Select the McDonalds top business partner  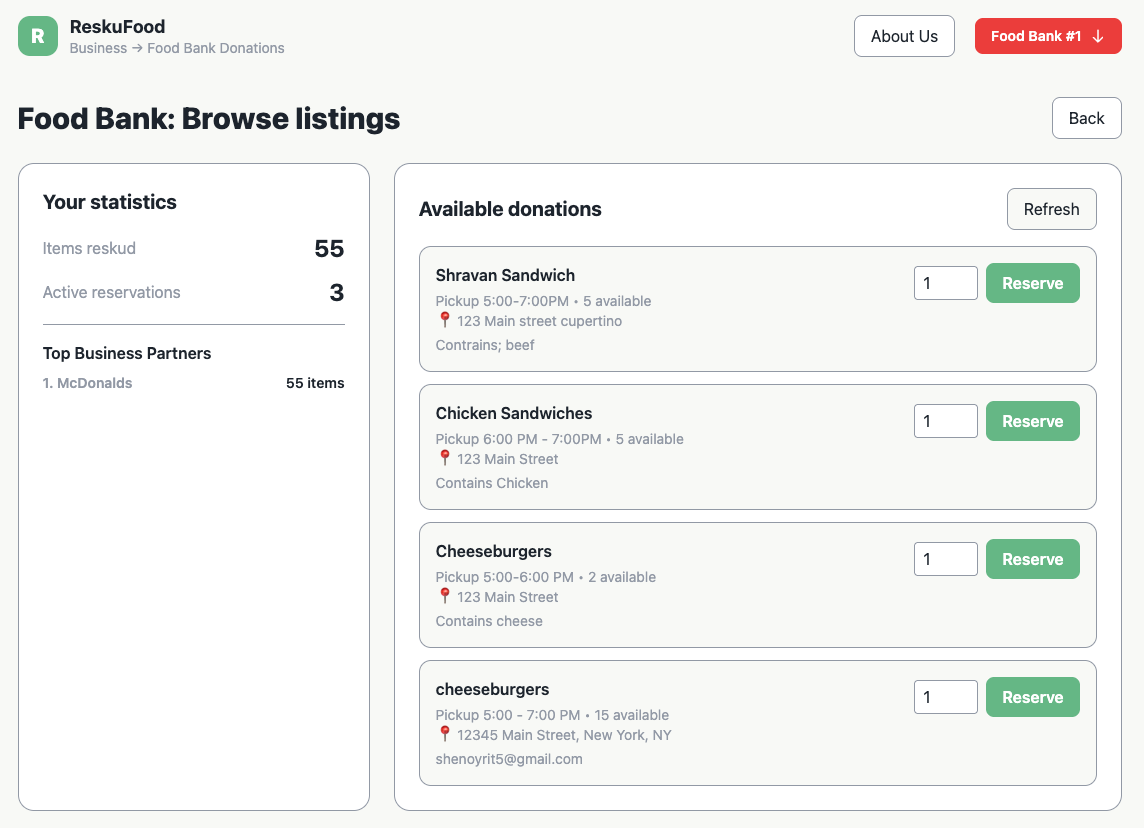tap(94, 383)
